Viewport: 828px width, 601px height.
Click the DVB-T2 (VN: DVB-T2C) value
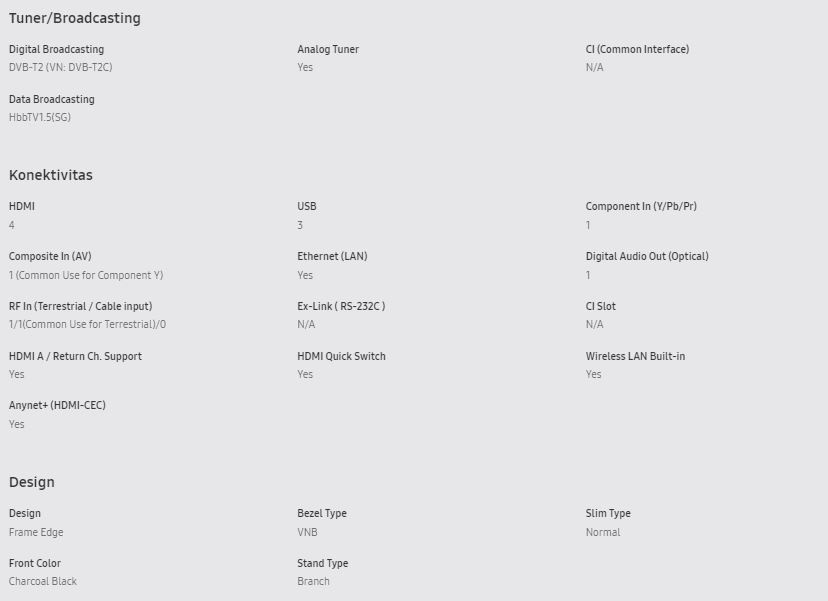tap(61, 67)
